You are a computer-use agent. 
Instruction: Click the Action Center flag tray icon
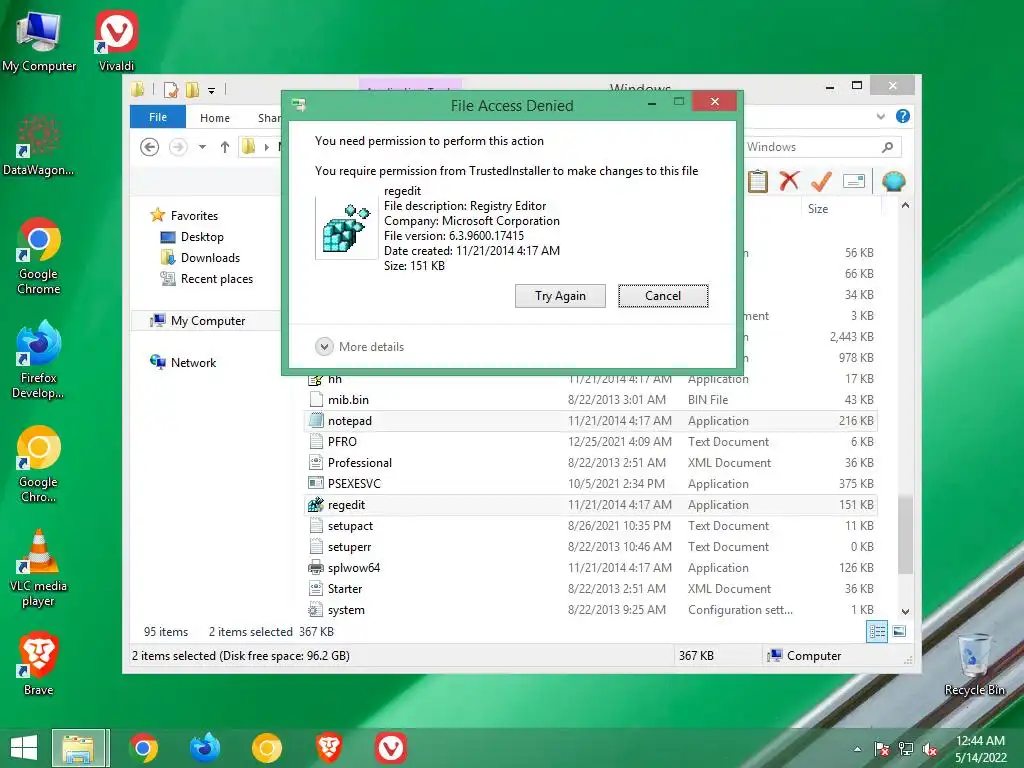coord(881,749)
